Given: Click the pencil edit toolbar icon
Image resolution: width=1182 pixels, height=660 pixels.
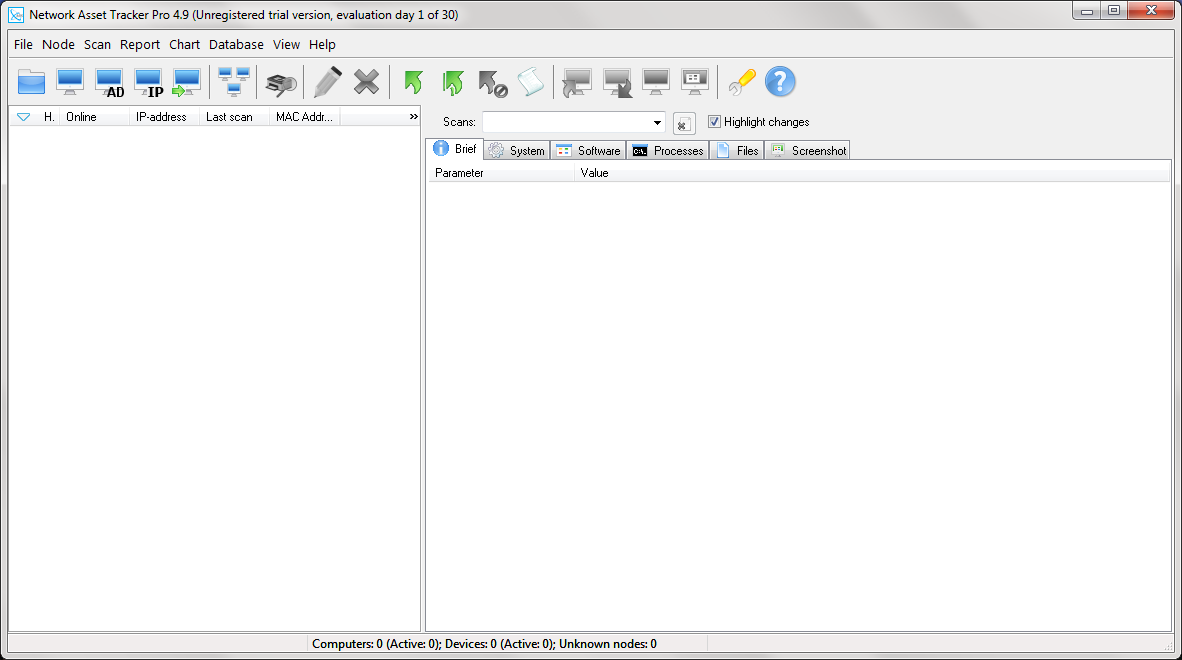Looking at the screenshot, I should pyautogui.click(x=327, y=81).
